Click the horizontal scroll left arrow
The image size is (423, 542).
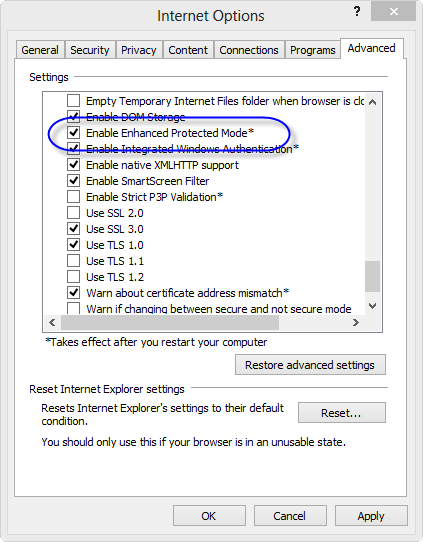coord(52,323)
